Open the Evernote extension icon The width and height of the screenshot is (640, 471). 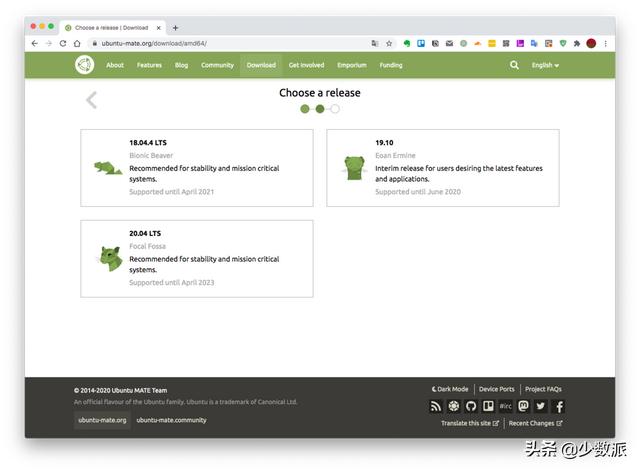click(407, 43)
